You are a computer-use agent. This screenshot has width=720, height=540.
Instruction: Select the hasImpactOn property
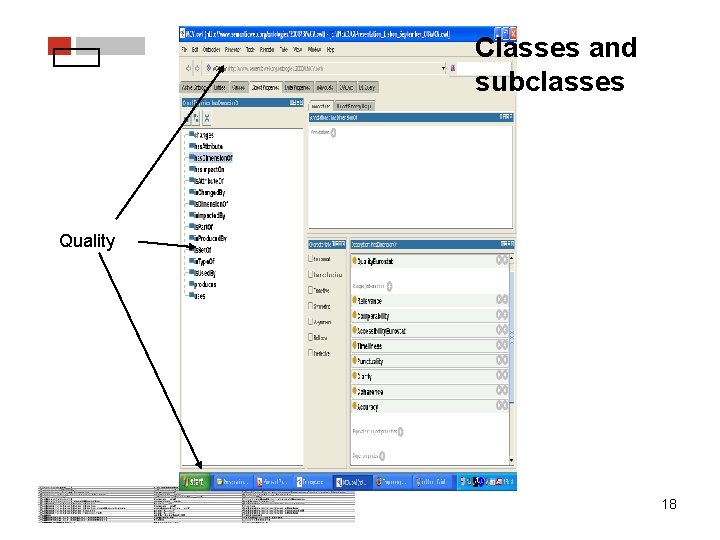[x=209, y=169]
